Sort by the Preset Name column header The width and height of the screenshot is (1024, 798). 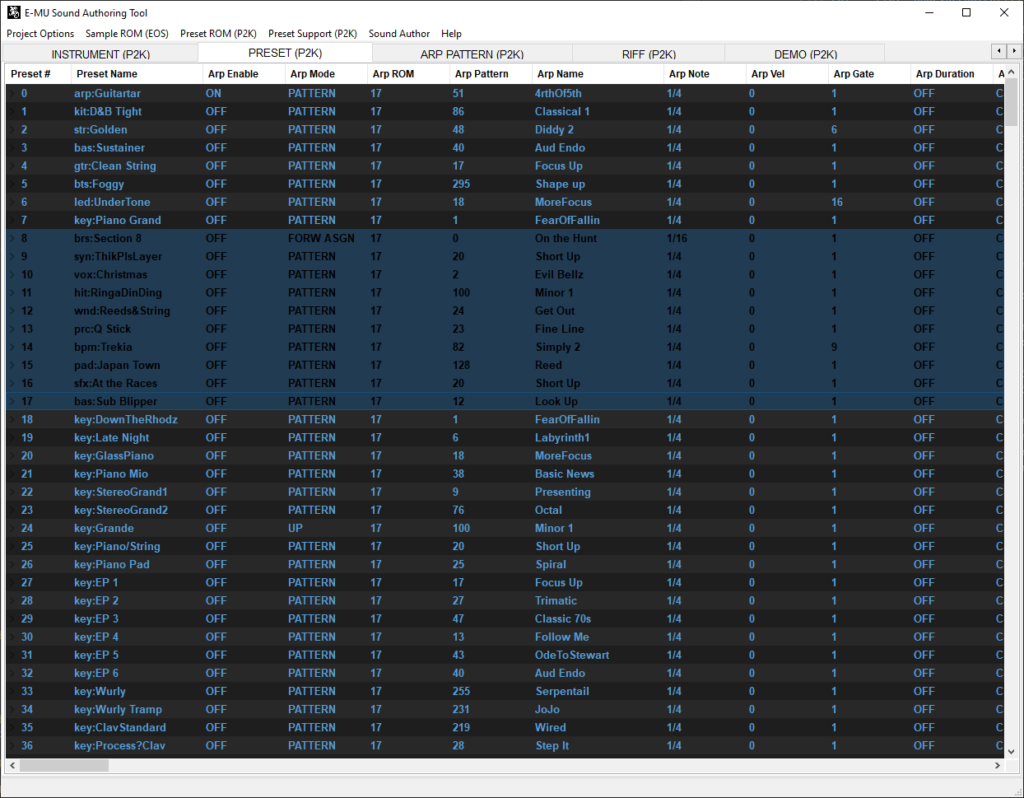click(x=136, y=74)
